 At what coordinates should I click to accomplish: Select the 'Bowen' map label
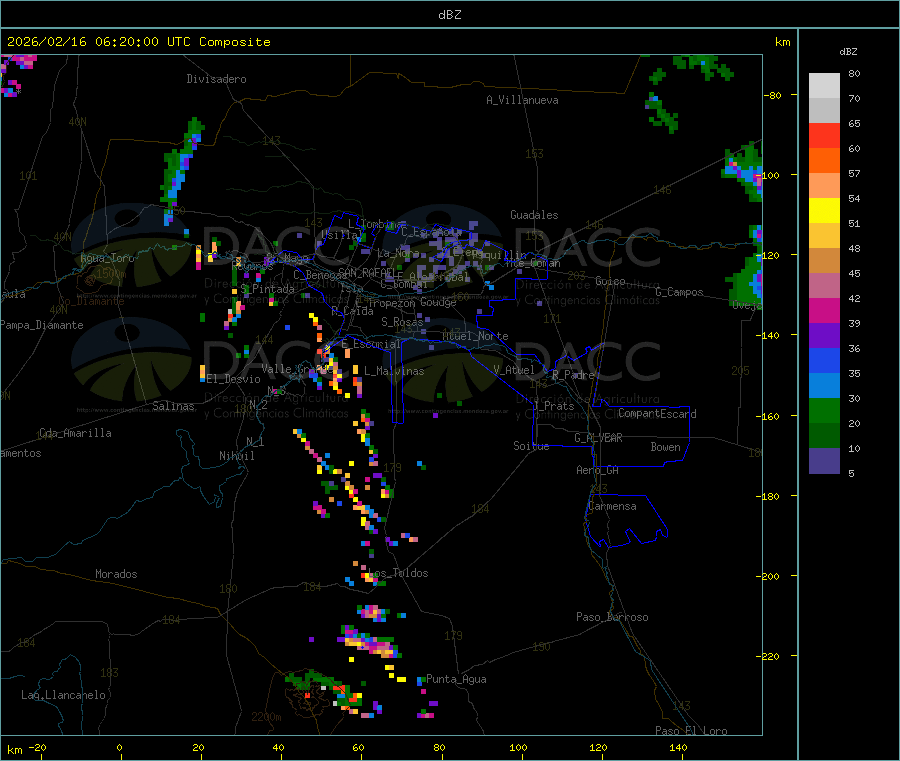point(665,447)
